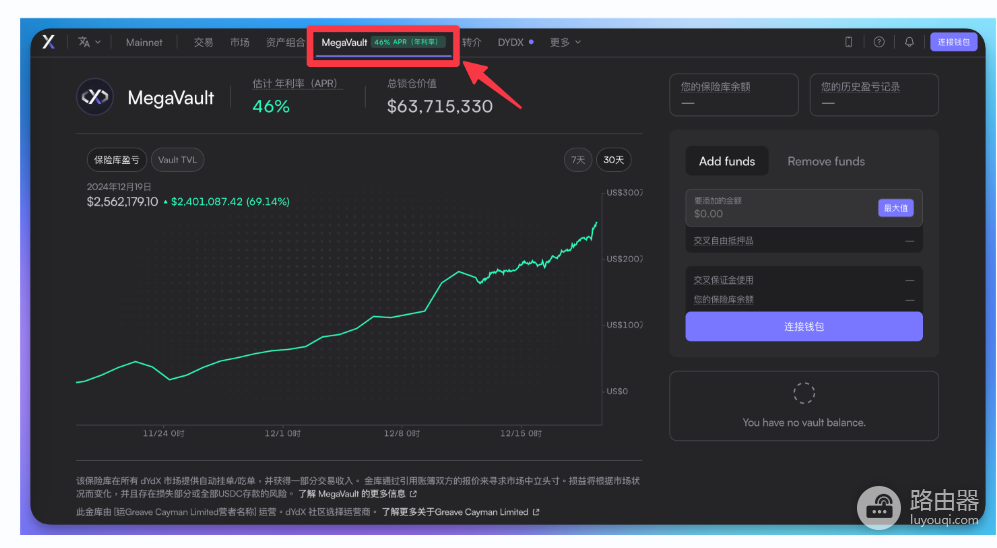The image size is (997, 548).
Task: Click the $63,715,330 total value locked
Action: [439, 106]
